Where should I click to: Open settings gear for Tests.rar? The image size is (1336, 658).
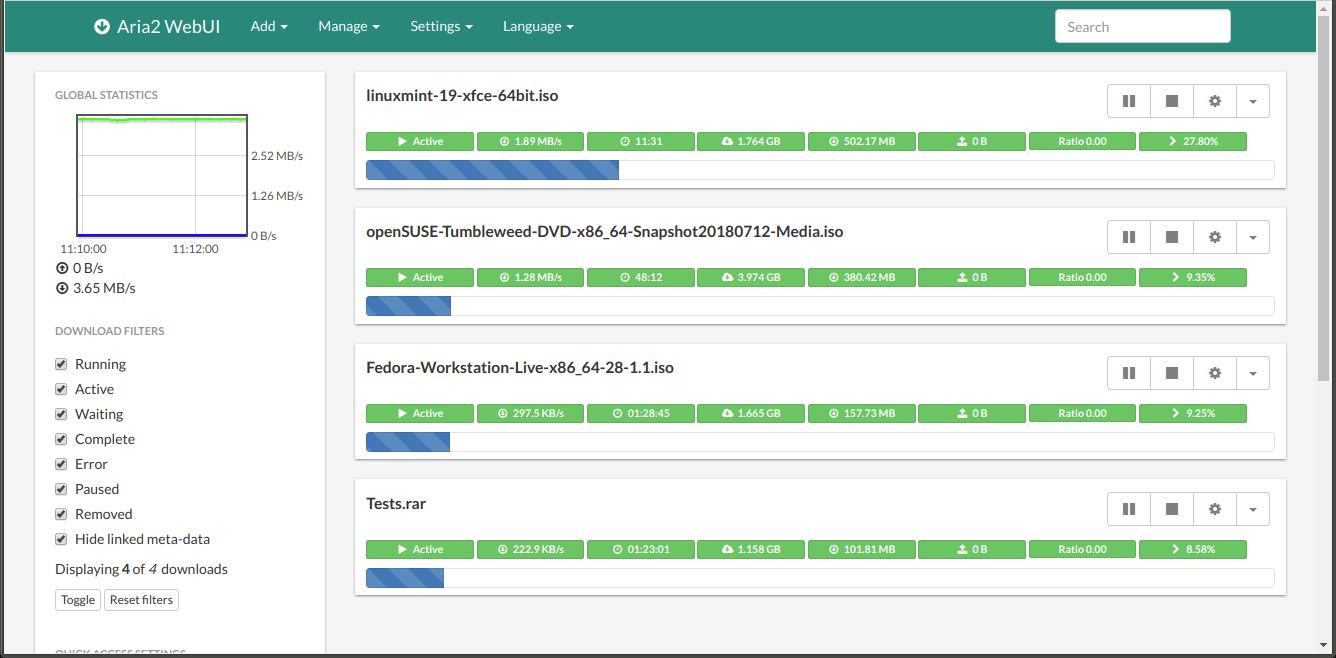tap(1215, 509)
